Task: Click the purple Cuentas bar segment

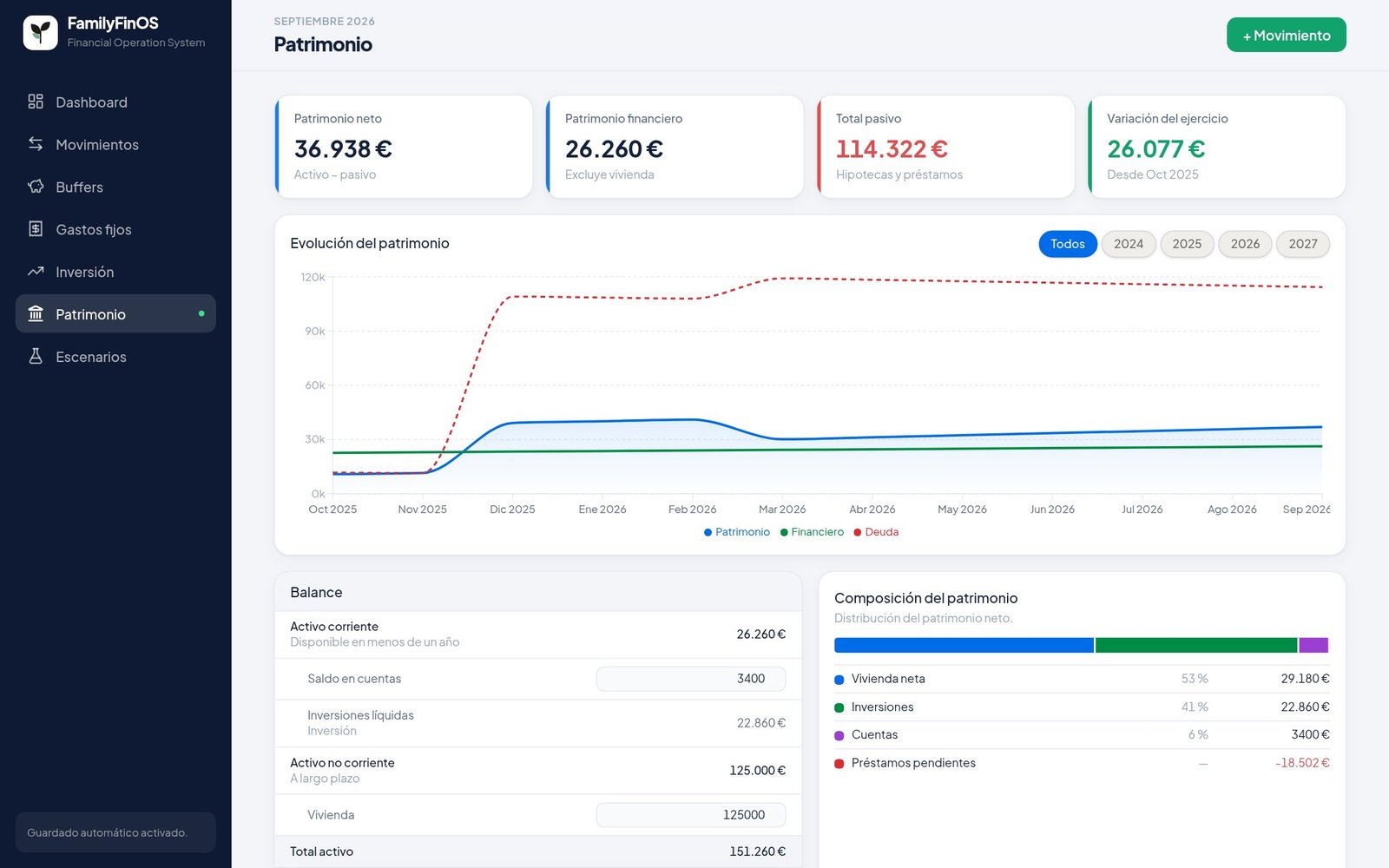Action: pos(1313,645)
